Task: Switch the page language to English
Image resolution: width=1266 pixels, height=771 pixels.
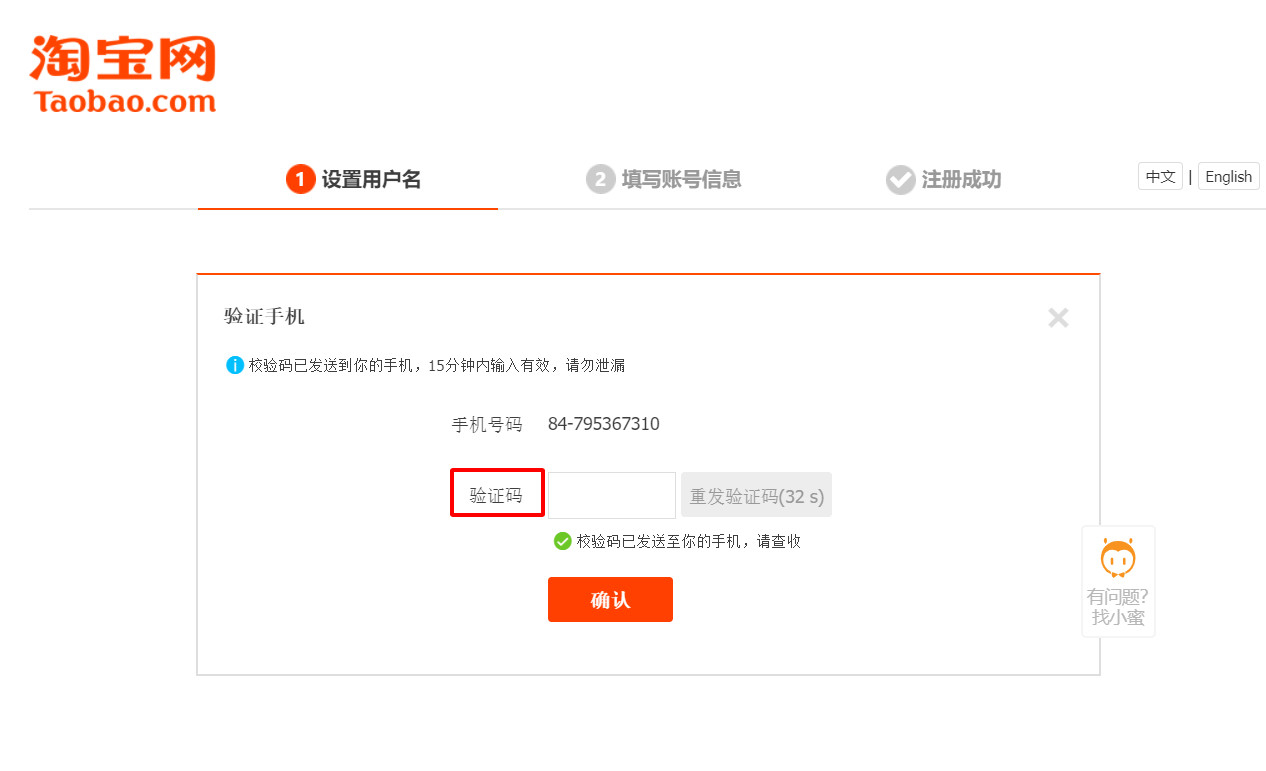Action: point(1228,176)
